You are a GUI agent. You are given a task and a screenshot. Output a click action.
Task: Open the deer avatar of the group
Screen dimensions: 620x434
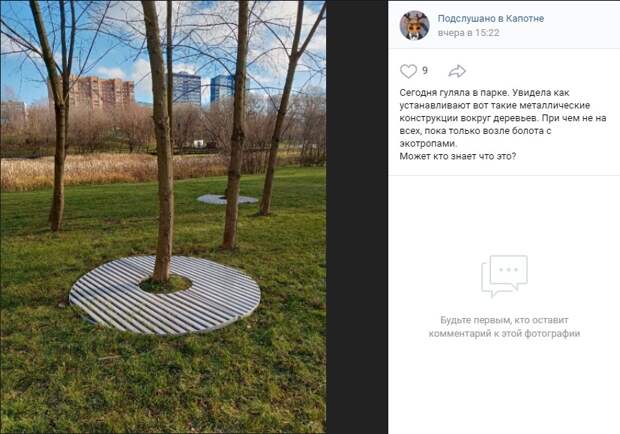414,25
